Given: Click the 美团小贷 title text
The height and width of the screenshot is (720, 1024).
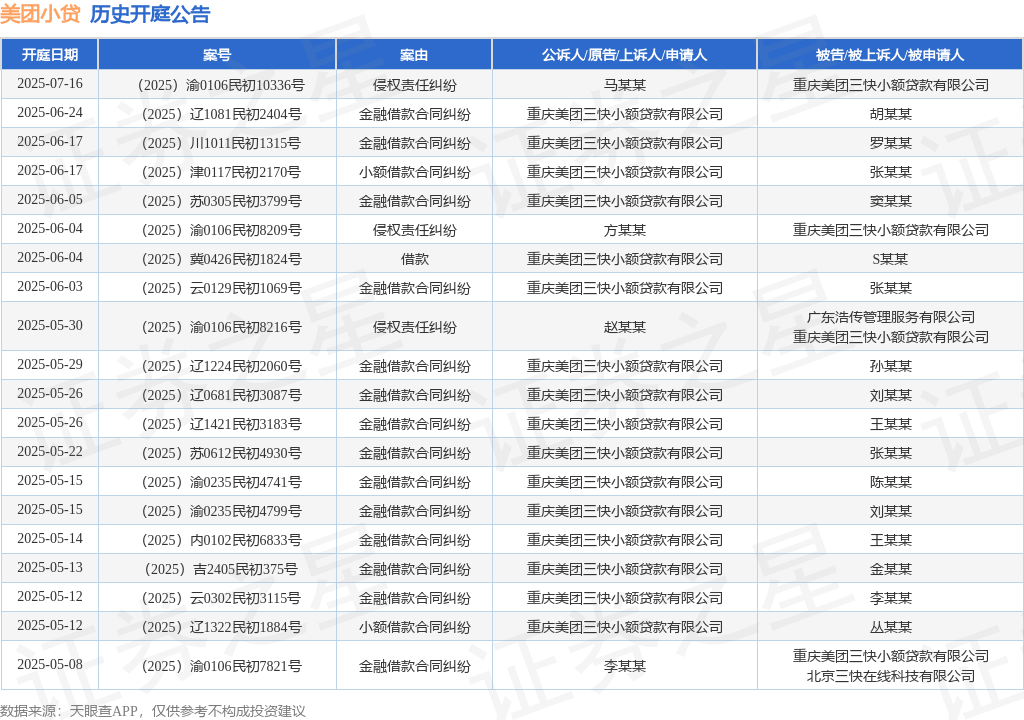Looking at the screenshot, I should coord(40,14).
